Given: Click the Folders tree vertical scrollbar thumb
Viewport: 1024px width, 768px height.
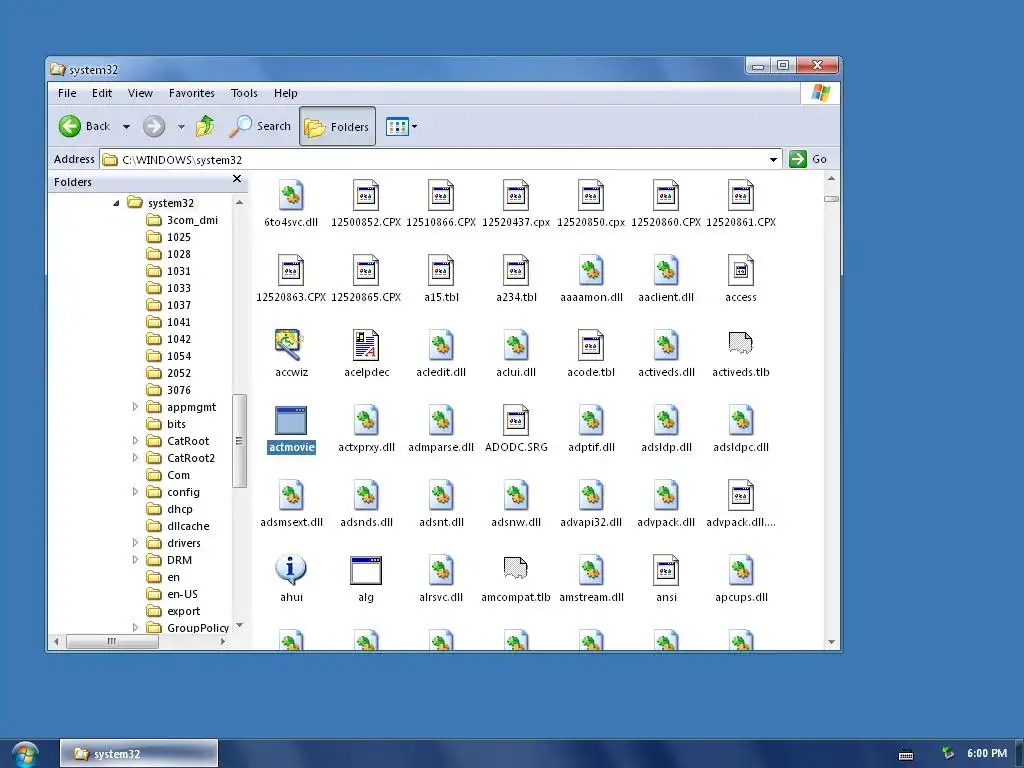Looking at the screenshot, I should tap(239, 441).
